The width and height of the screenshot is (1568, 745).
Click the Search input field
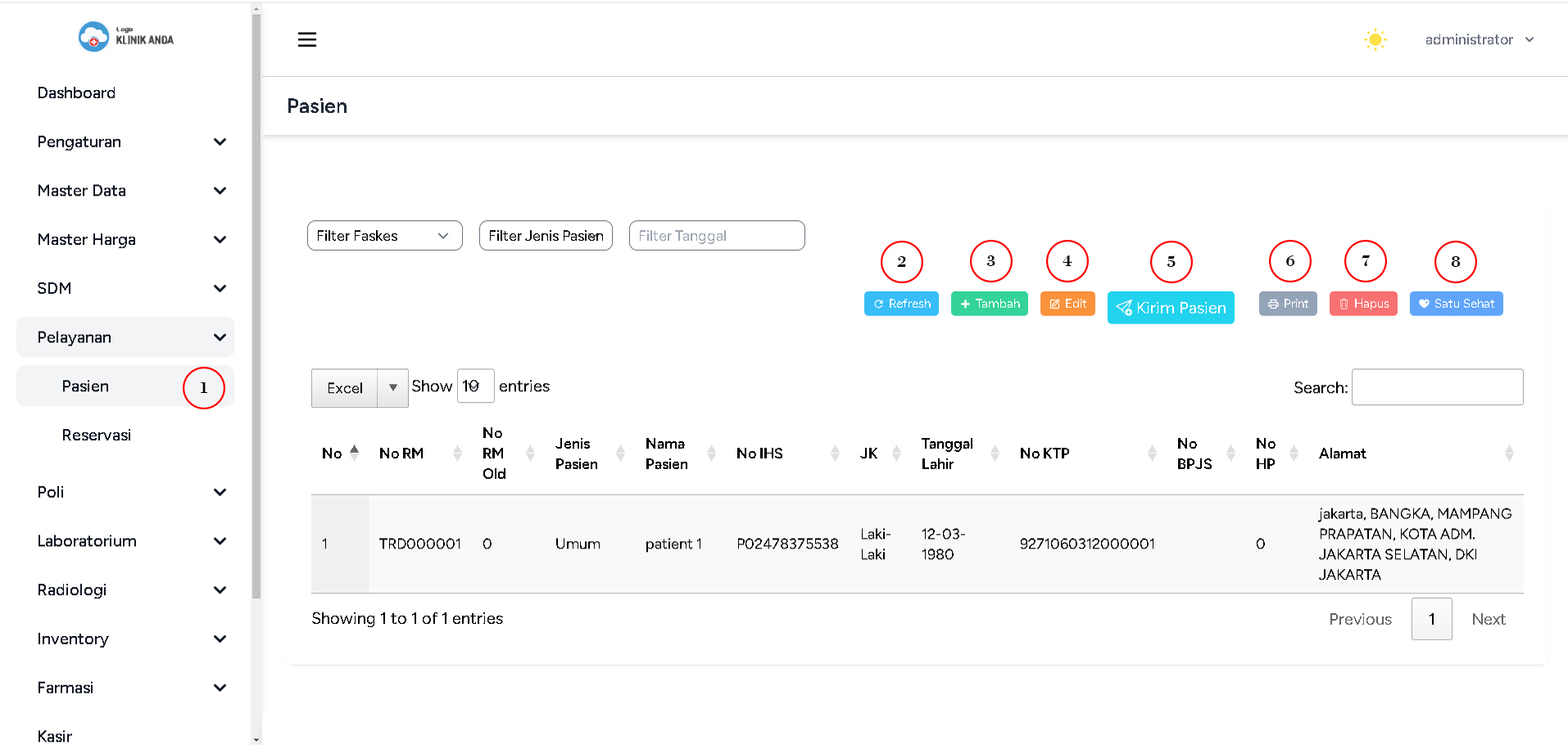1437,387
